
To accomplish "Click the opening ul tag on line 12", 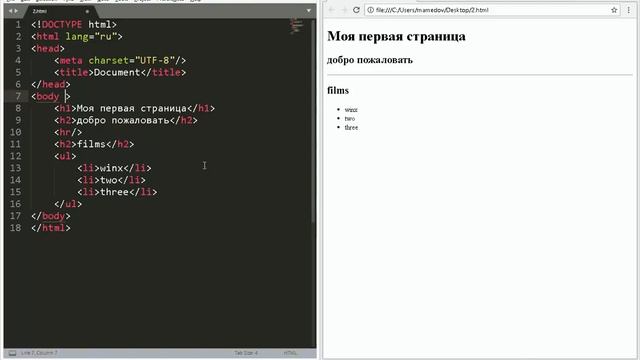I will pyautogui.click(x=65, y=156).
